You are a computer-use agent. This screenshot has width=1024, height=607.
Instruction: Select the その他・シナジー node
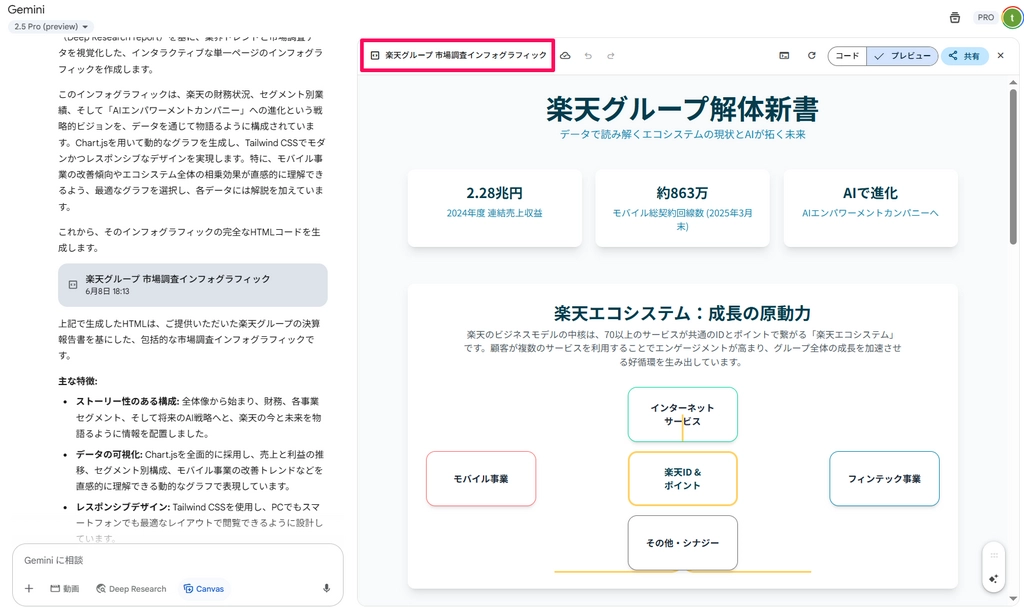[682, 543]
